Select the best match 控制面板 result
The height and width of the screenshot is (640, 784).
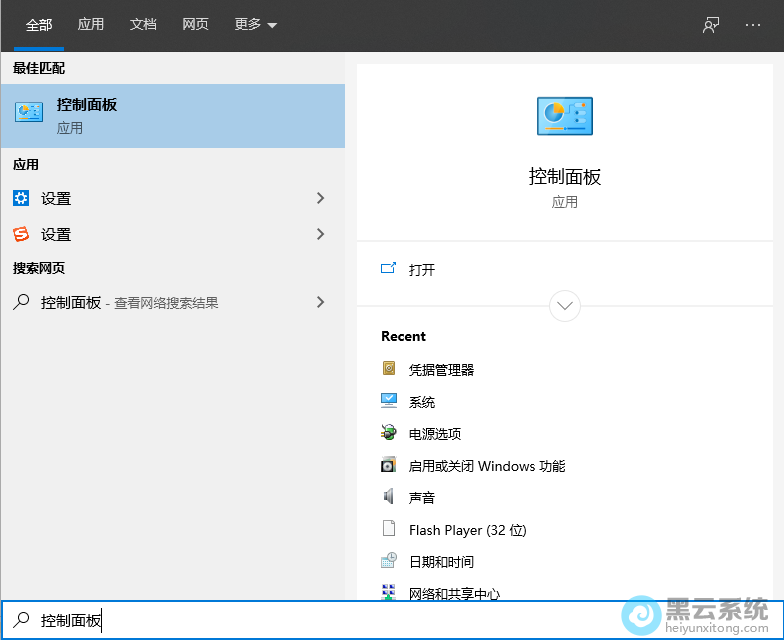click(x=172, y=116)
